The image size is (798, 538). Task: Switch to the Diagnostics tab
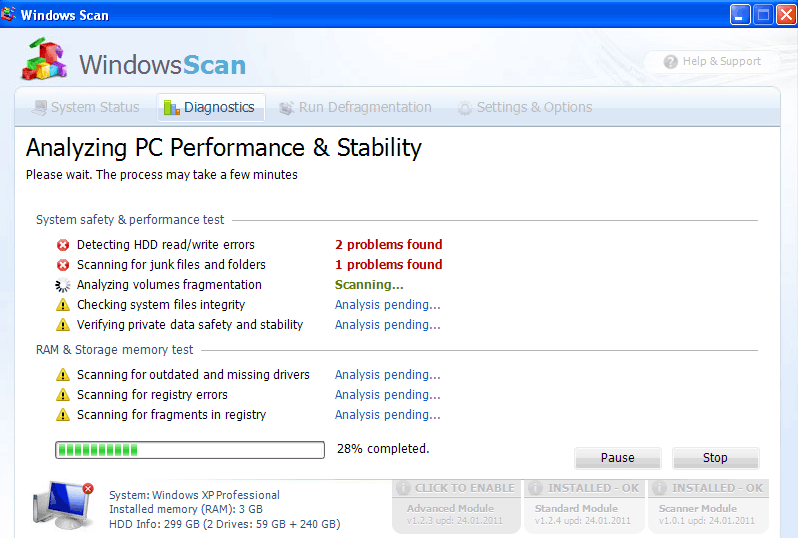[209, 107]
